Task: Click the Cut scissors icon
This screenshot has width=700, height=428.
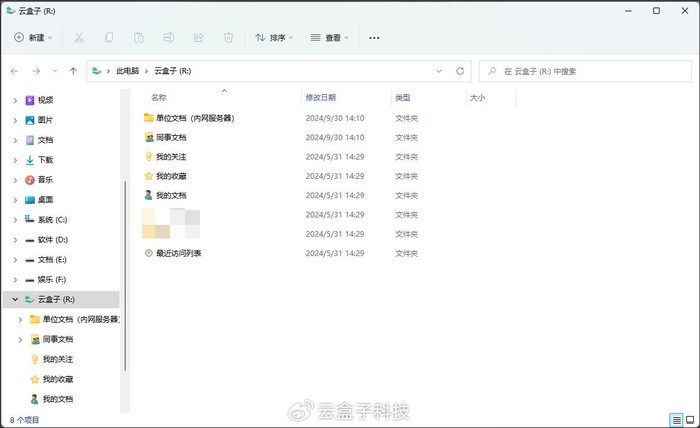Action: (79, 37)
